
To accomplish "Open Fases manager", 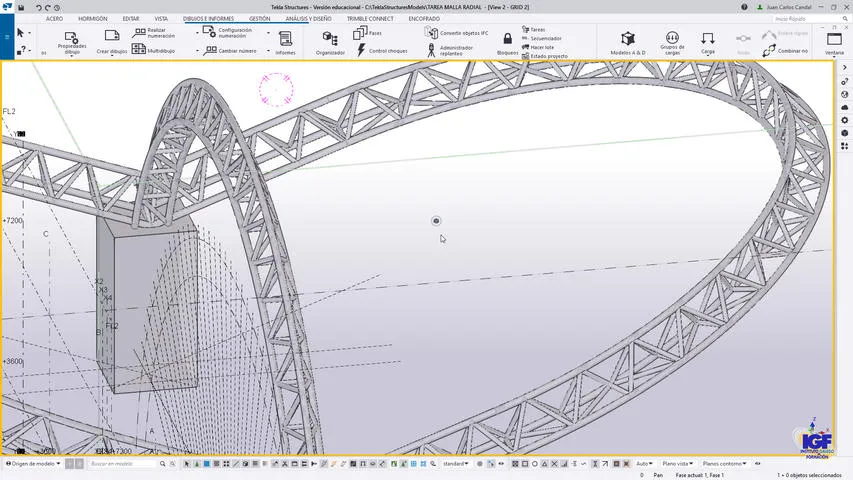I will 367,33.
